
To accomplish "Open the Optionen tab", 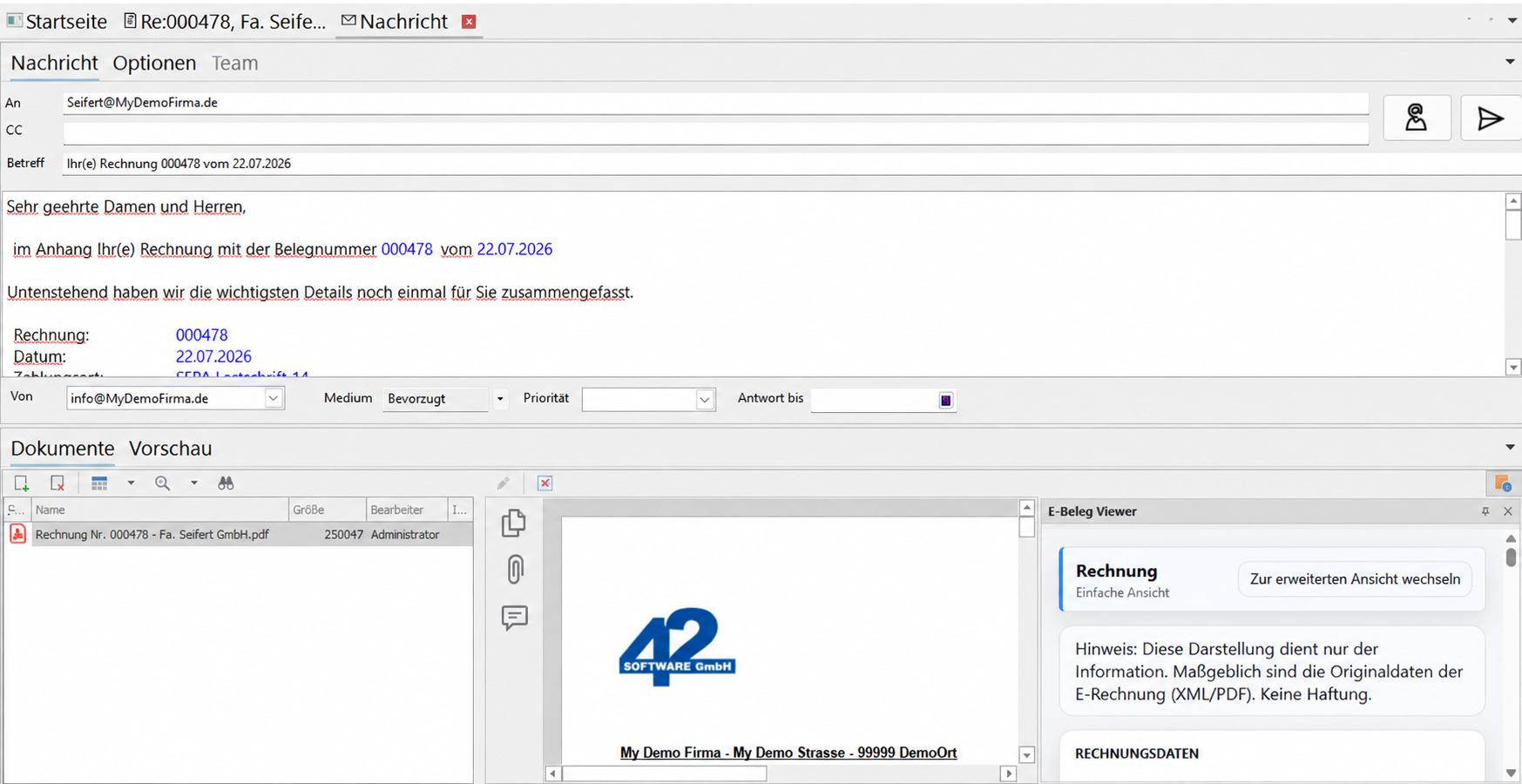I will coord(154,63).
